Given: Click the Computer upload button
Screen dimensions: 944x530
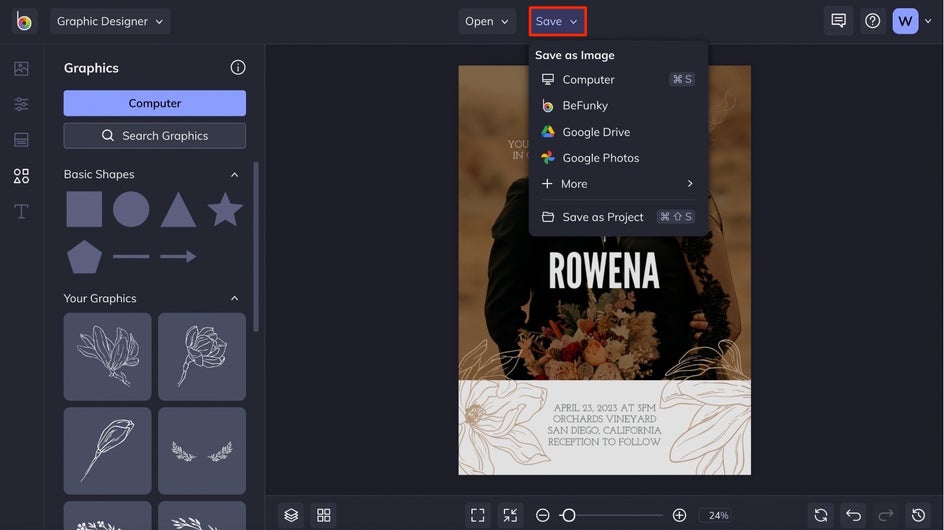Looking at the screenshot, I should [155, 103].
